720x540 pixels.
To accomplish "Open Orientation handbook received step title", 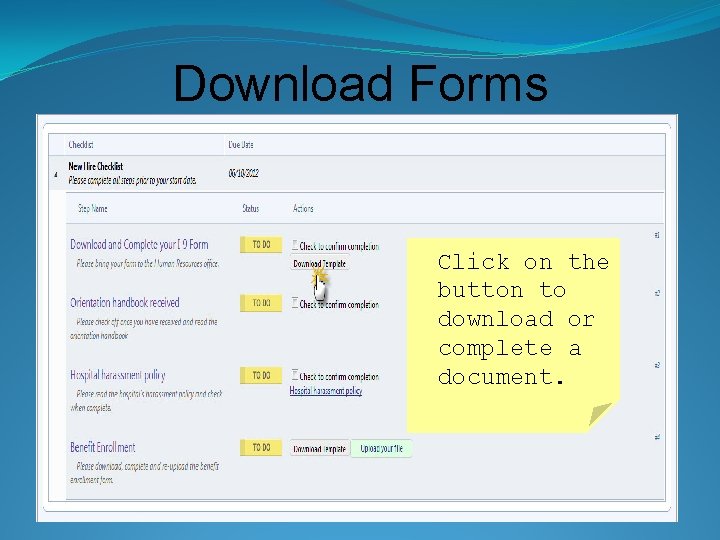I will point(125,303).
